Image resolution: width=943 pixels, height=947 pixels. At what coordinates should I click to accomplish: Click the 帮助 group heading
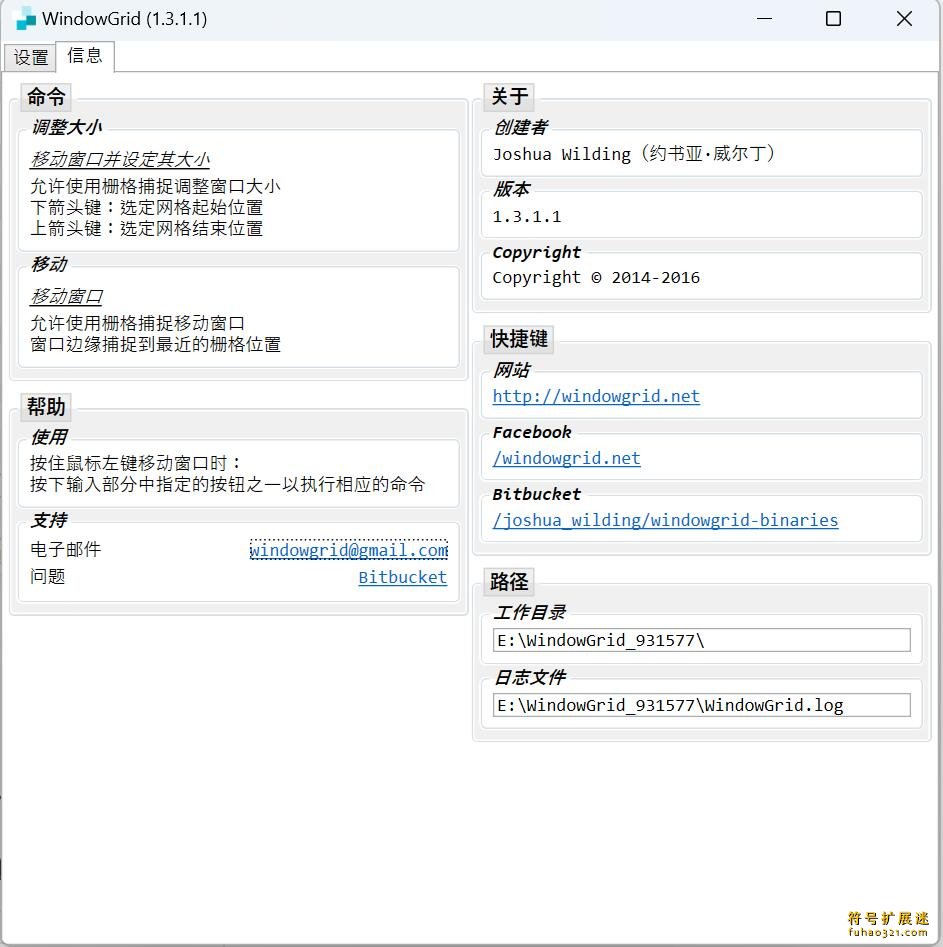46,406
